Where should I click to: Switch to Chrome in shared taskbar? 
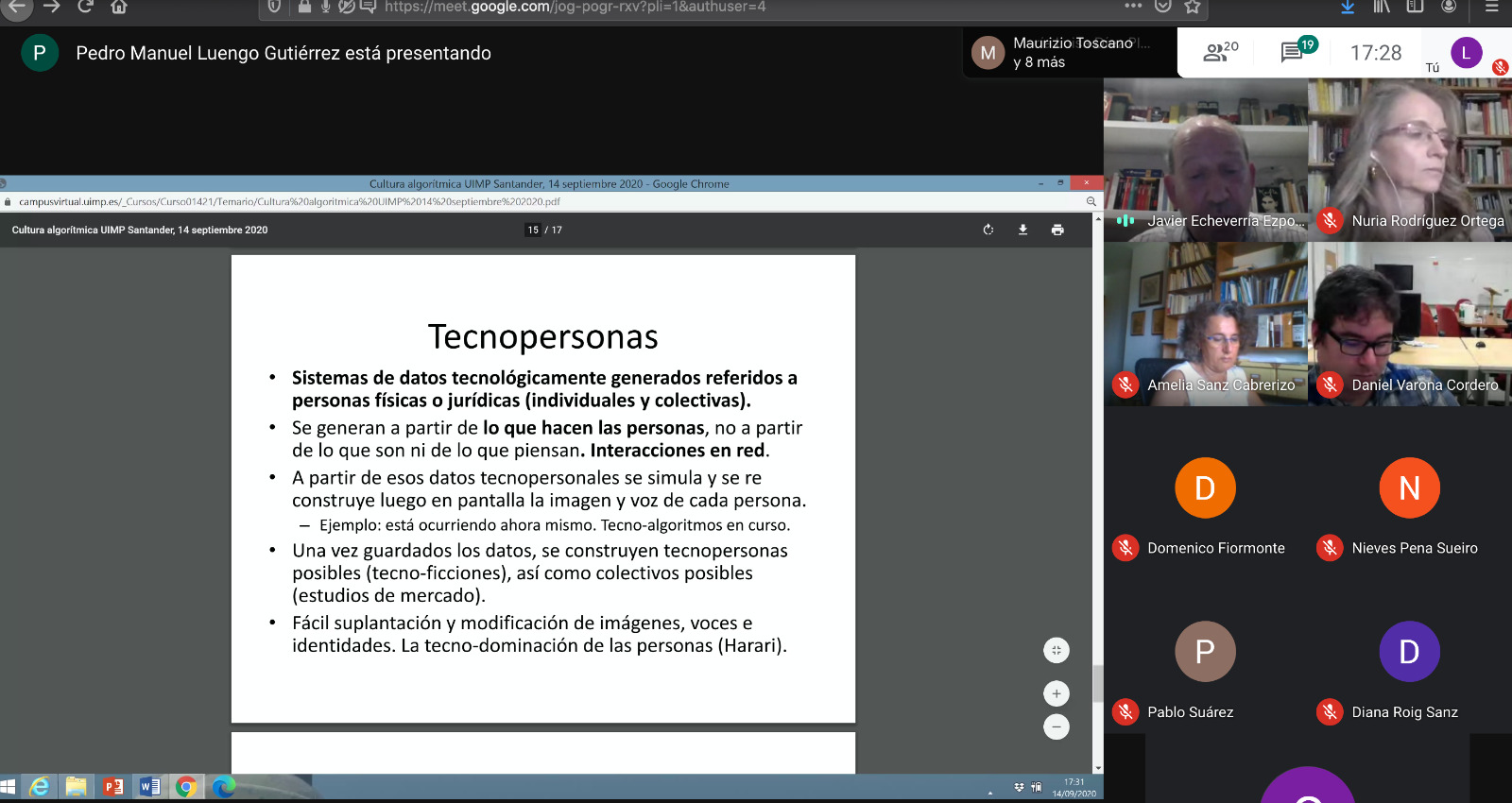coord(186,786)
